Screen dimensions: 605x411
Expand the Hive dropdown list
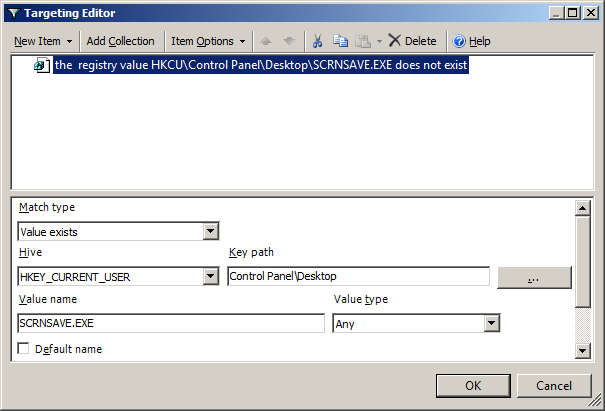210,277
